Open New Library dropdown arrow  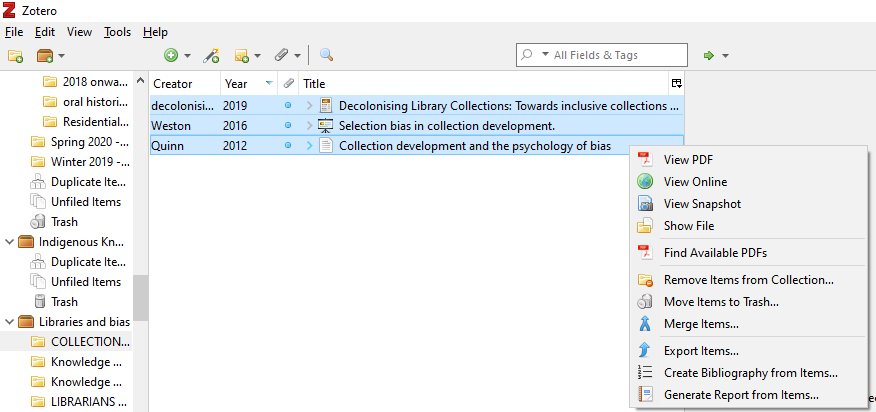coord(61,55)
